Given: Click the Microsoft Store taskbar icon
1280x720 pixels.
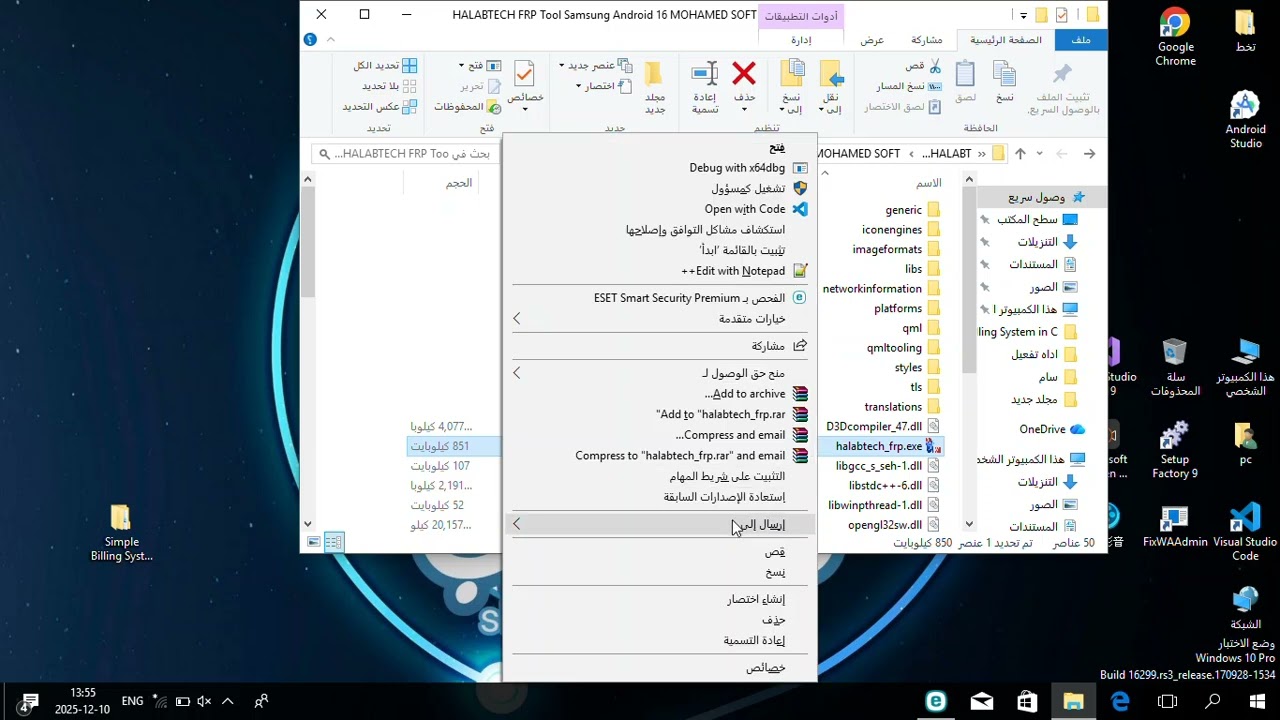Looking at the screenshot, I should pos(1027,701).
